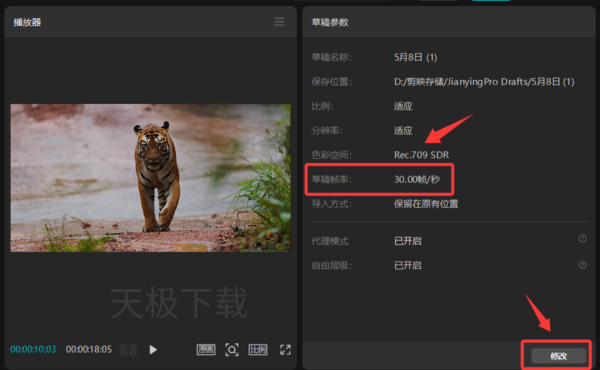
Task: Select the 播放器 panel title
Action: (x=27, y=22)
